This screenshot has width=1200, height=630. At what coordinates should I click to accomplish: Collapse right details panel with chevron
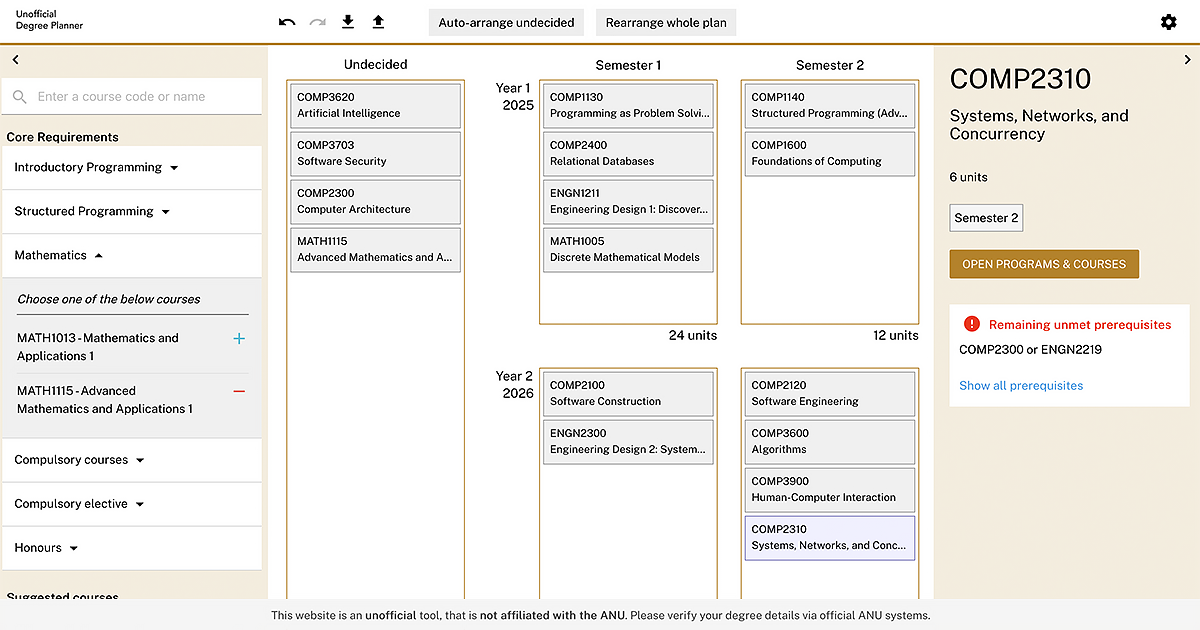[x=1187, y=60]
